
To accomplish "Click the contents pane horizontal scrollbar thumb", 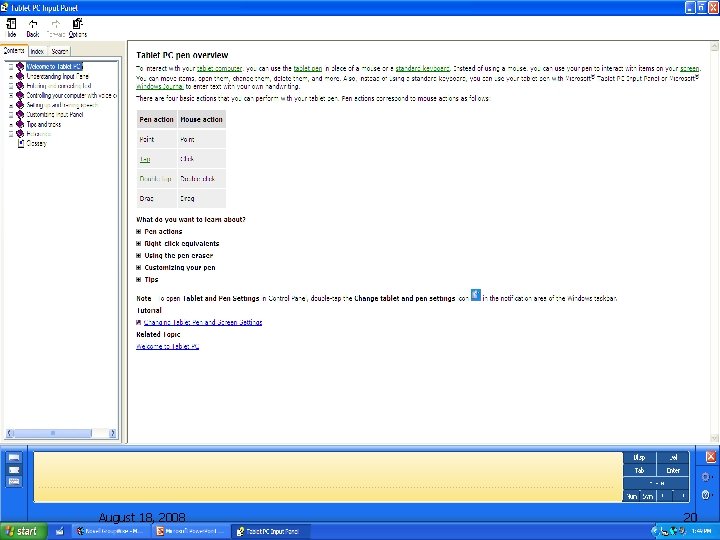I will coord(53,433).
